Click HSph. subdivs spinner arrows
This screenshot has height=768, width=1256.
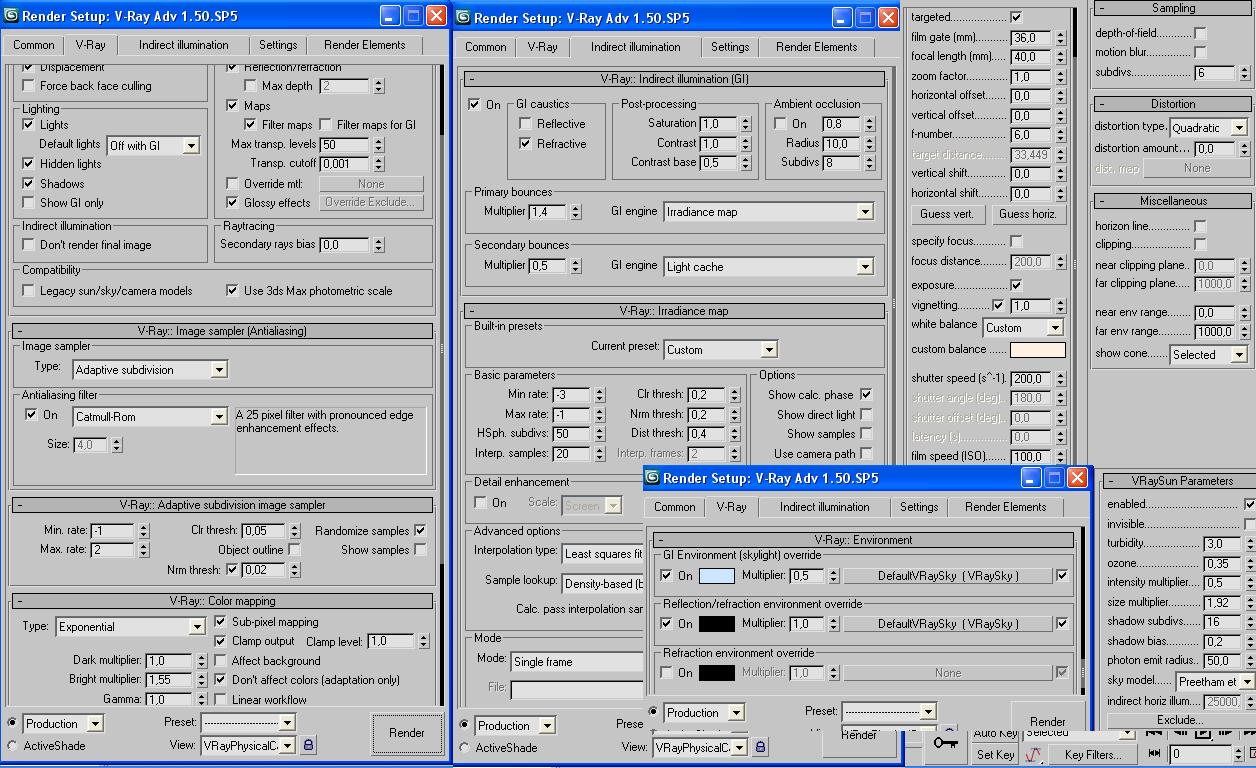pos(599,434)
